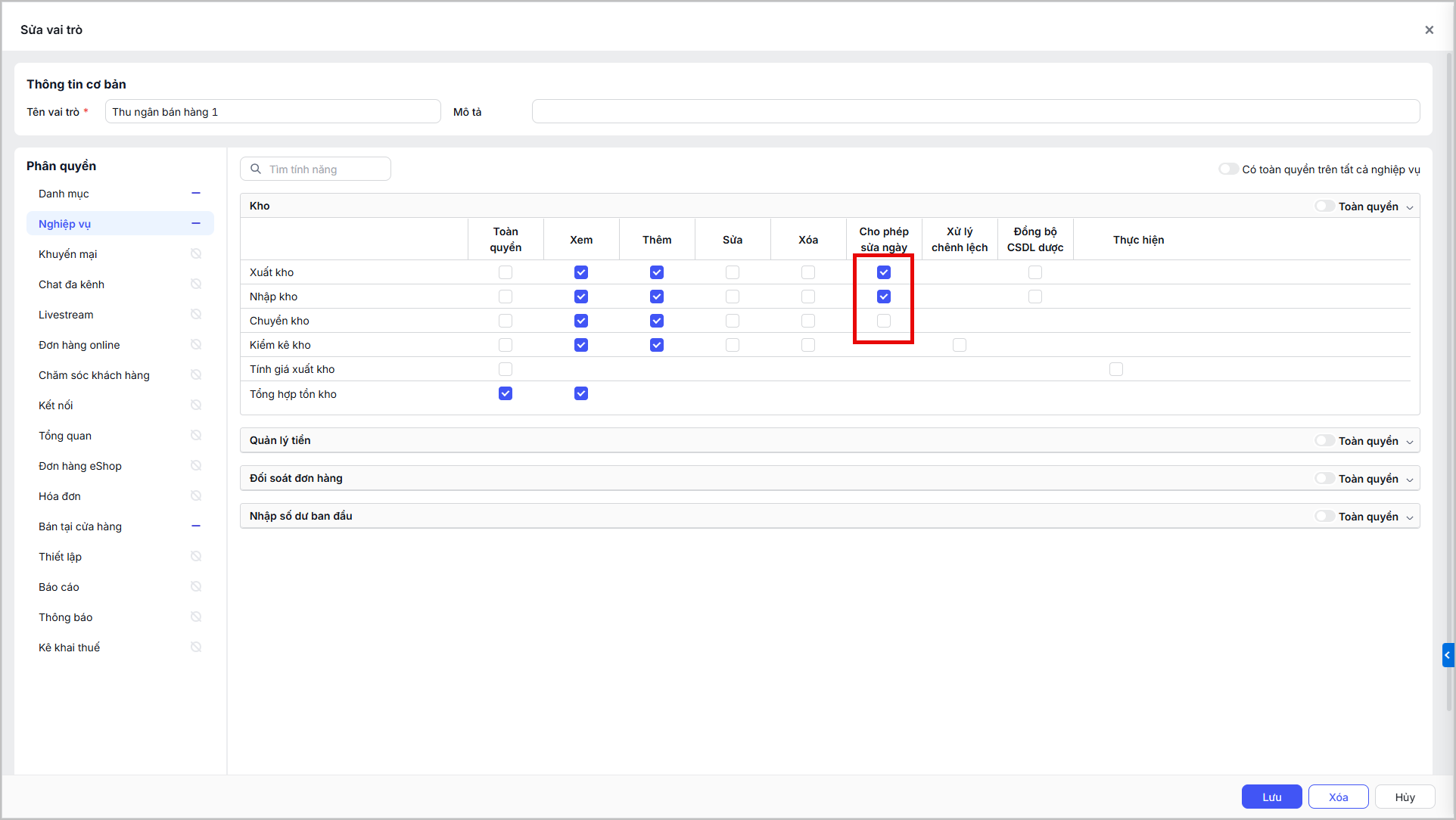This screenshot has height=820, width=1456.
Task: Click the no-permission icon beside Chăm sóc khách hàng
Action: point(196,375)
